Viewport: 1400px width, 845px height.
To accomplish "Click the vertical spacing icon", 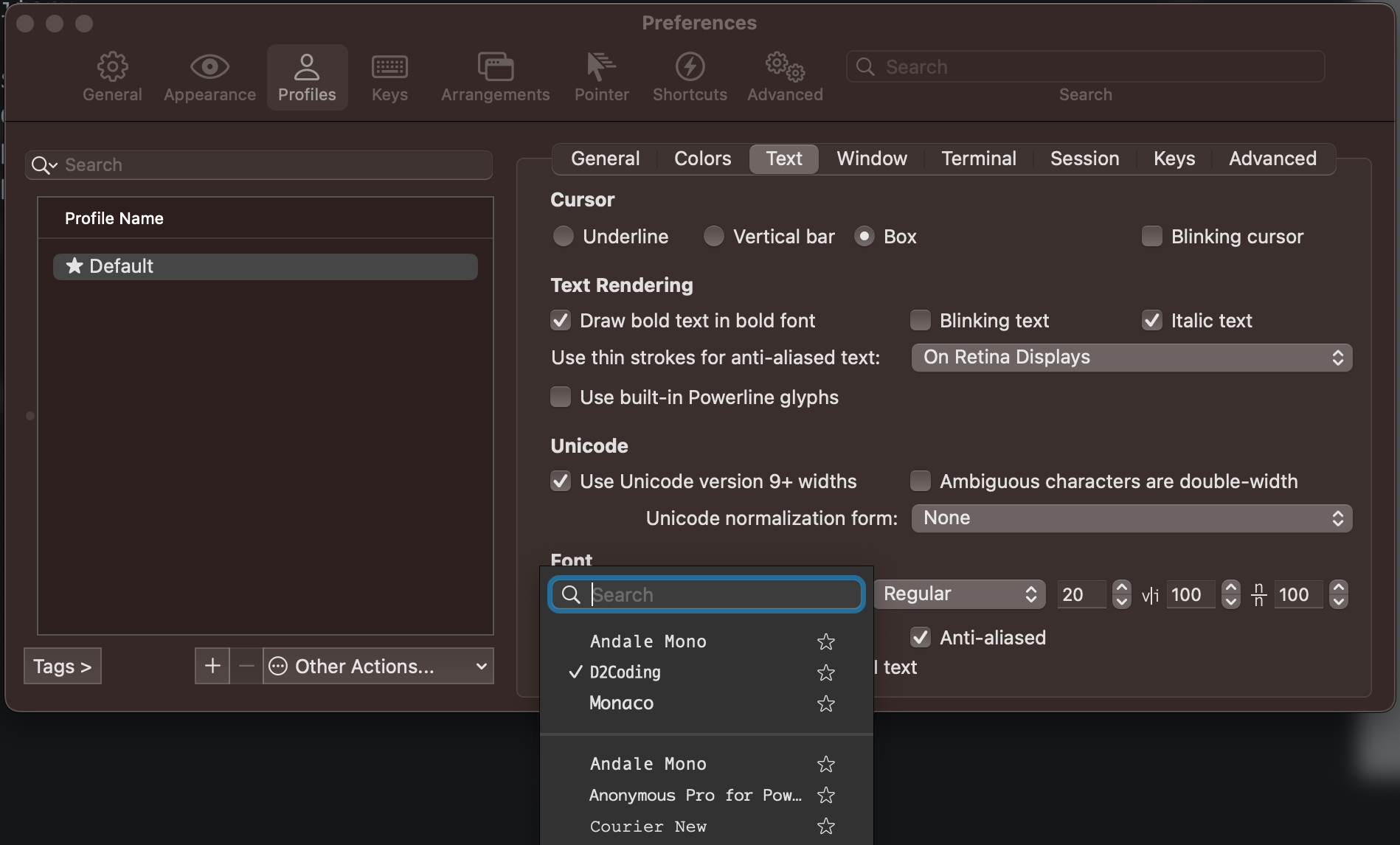I will [x=1259, y=594].
